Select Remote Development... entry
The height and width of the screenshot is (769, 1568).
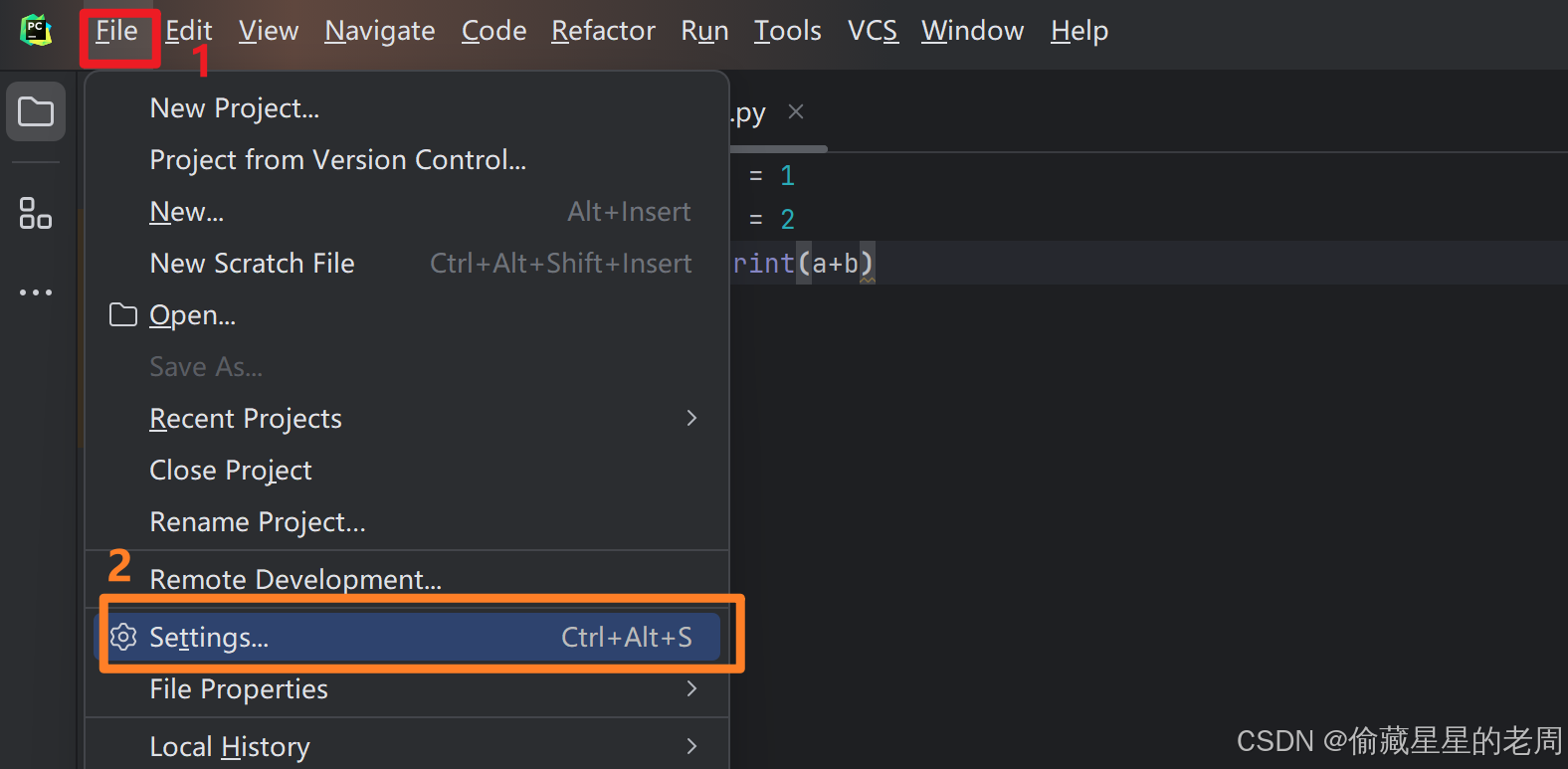pos(407,579)
